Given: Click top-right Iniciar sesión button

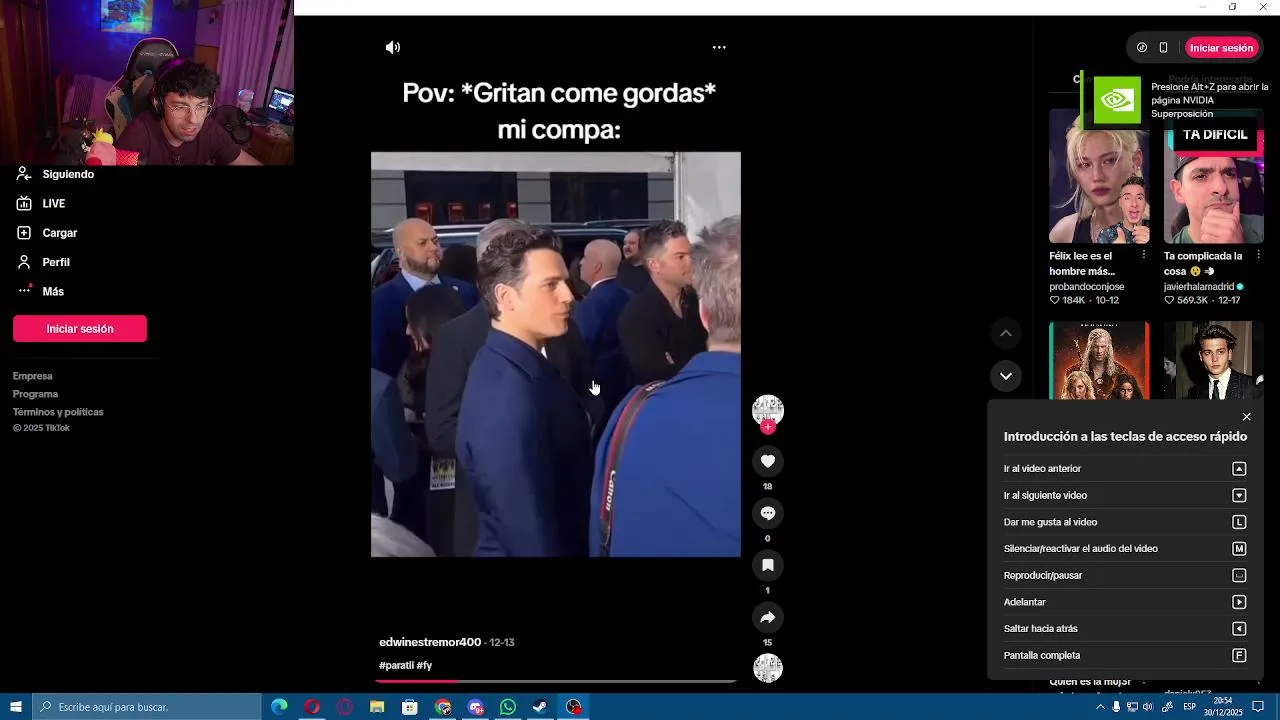Looking at the screenshot, I should click(x=1221, y=48).
